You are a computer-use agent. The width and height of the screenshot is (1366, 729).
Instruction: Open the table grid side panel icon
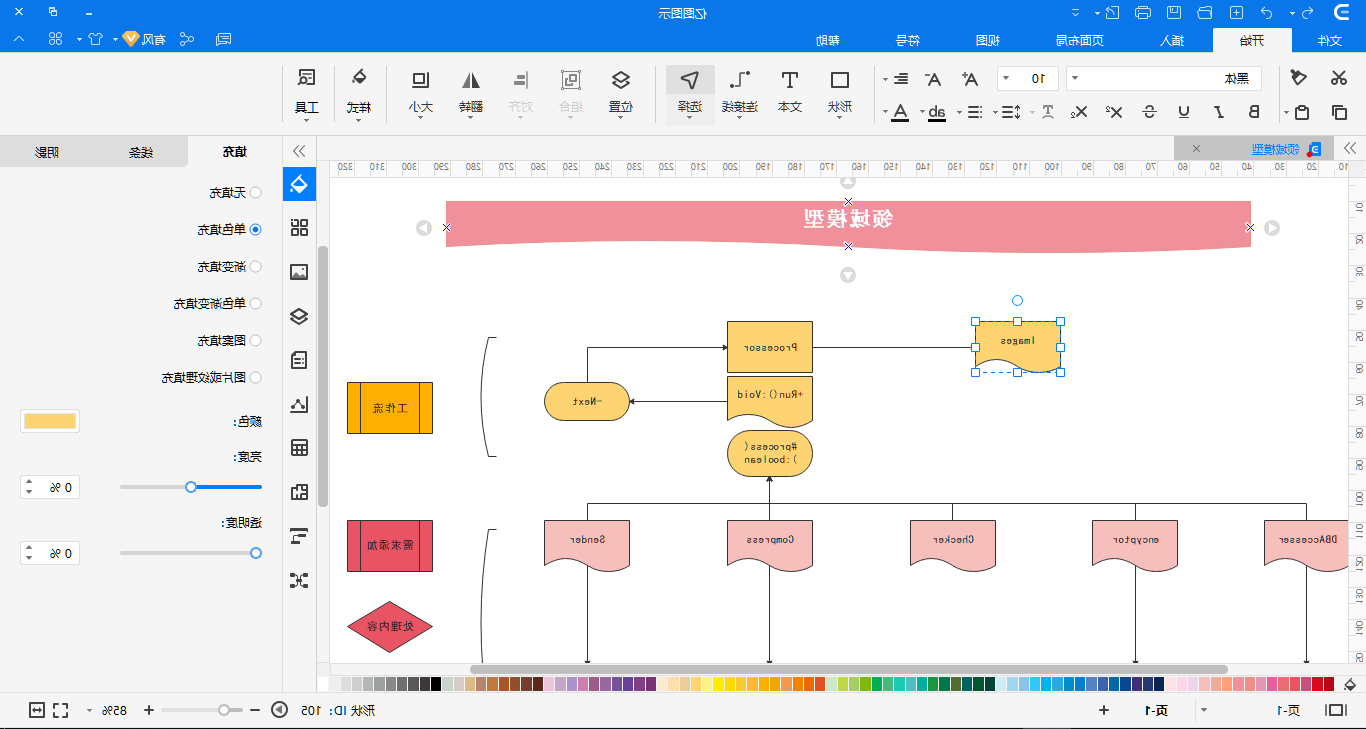pos(299,448)
